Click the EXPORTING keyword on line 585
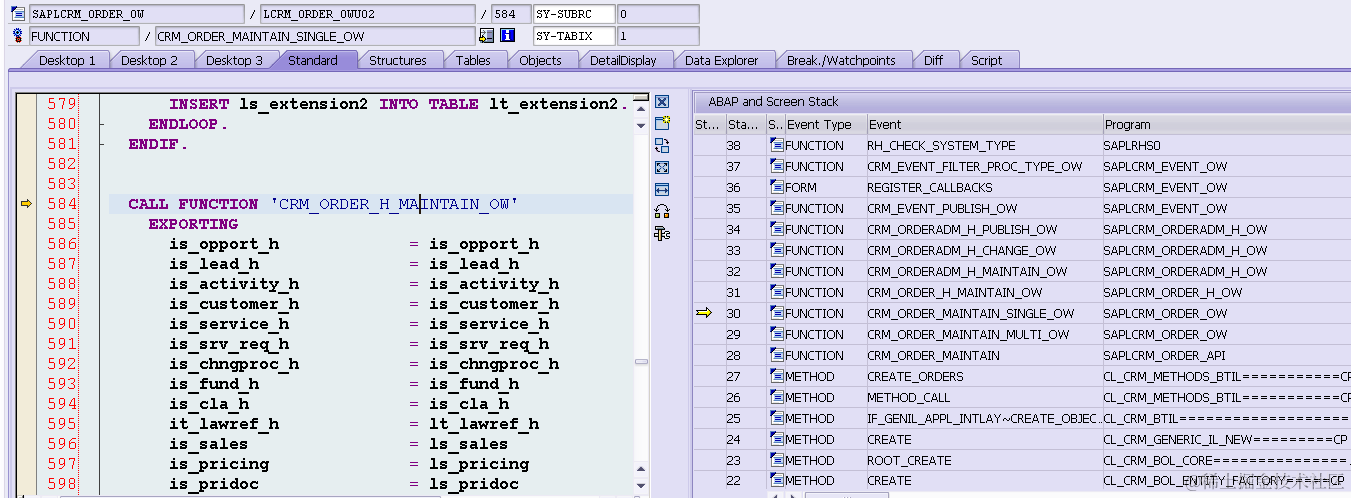Image resolution: width=1351 pixels, height=498 pixels. pyautogui.click(x=193, y=224)
